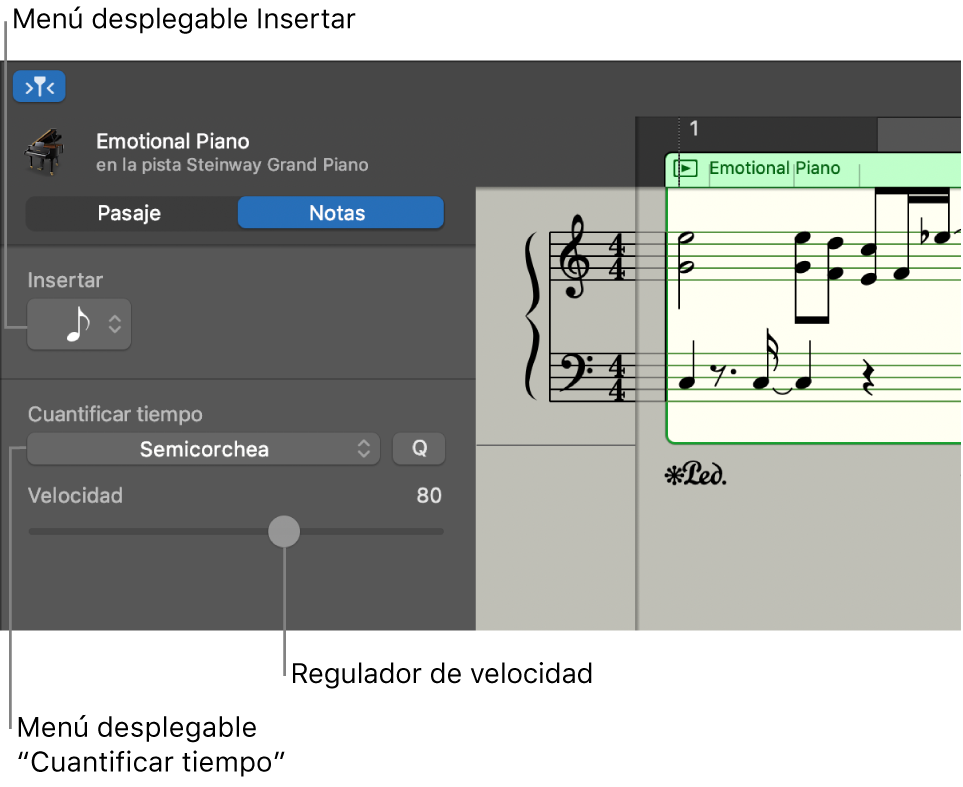Open the Cuantificar tiempo dropdown showing Semicorchea
This screenshot has width=963, height=787.
coord(203,449)
